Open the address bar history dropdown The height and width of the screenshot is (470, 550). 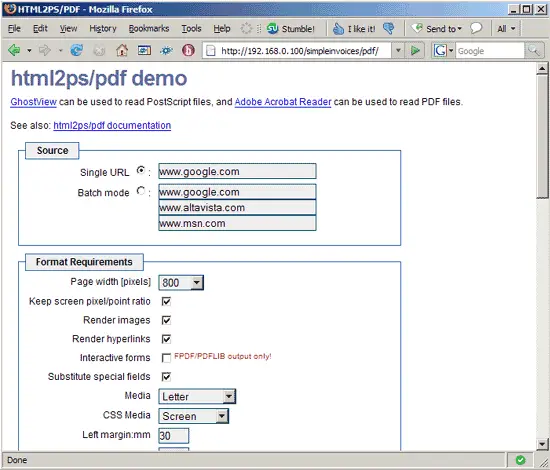point(398,51)
